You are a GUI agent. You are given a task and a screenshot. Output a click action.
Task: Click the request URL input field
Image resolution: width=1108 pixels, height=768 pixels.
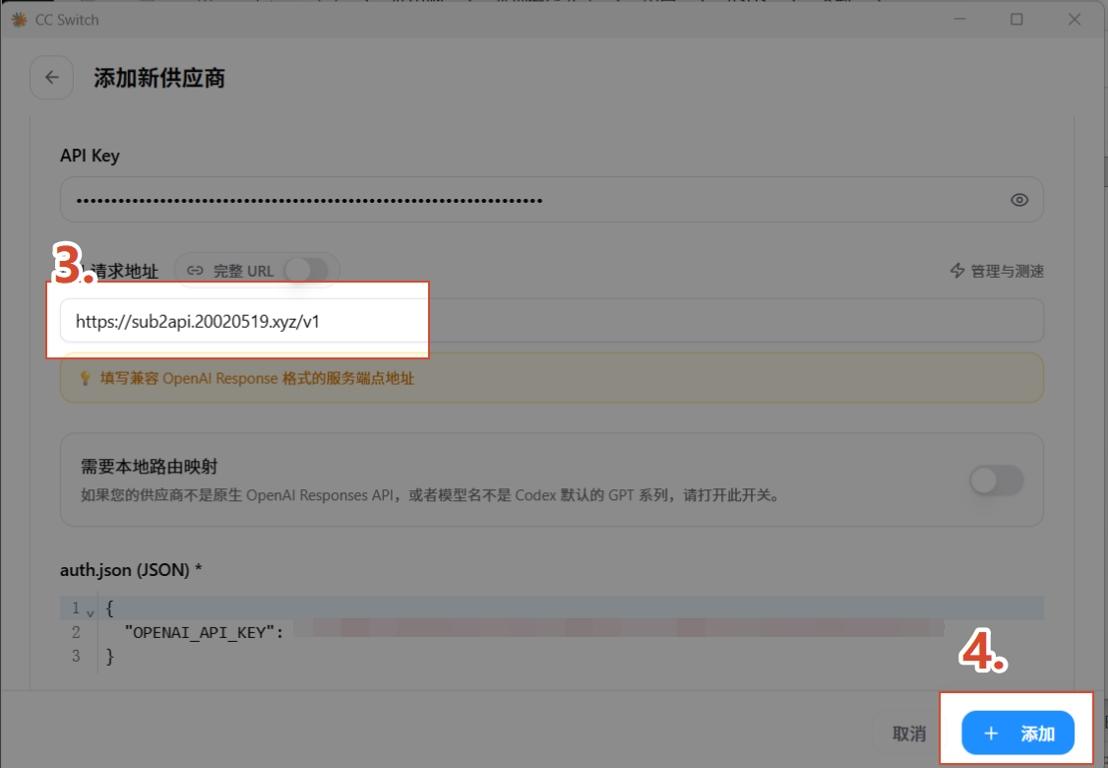[x=552, y=321]
